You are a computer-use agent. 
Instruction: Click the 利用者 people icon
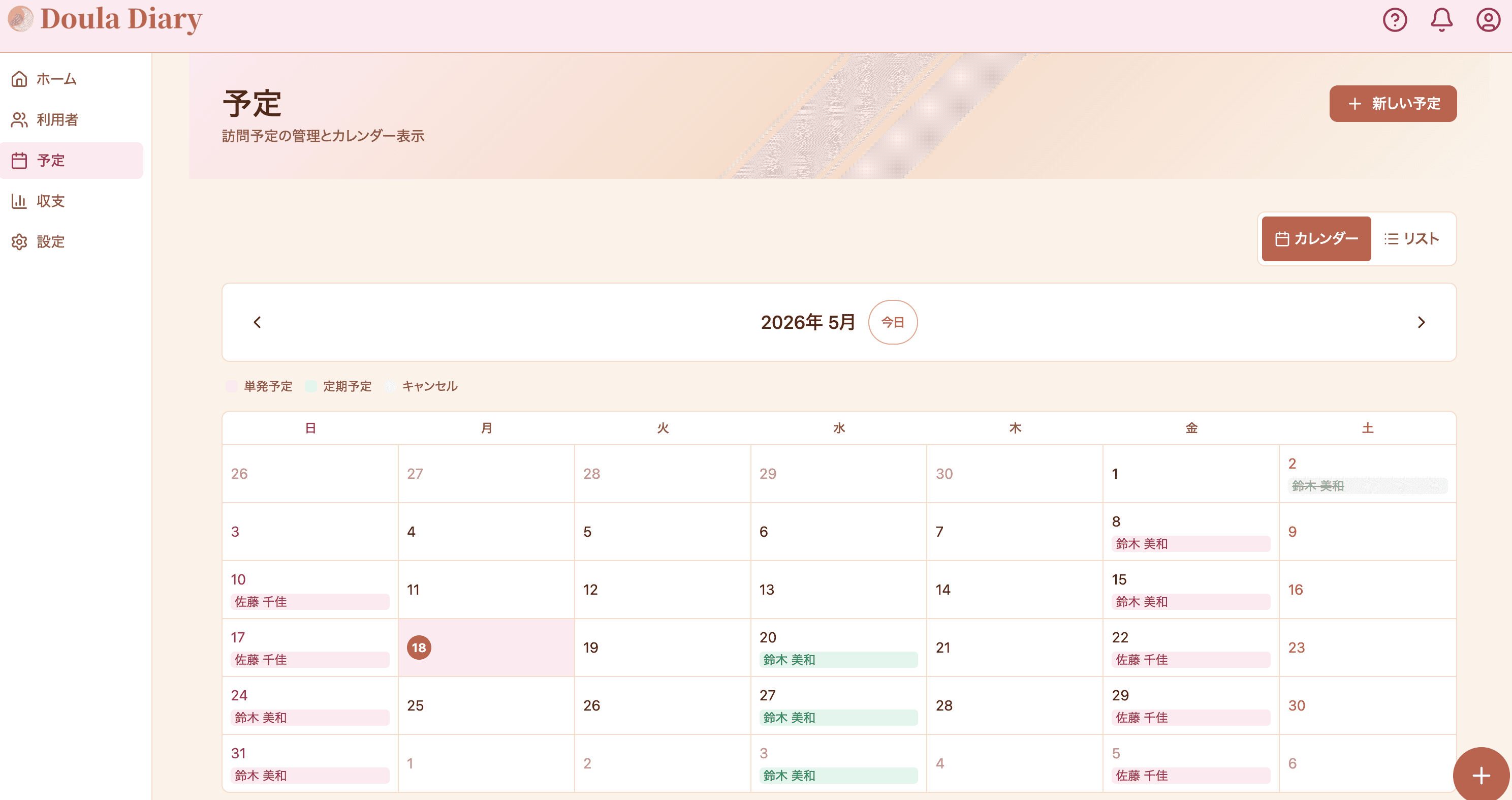19,120
